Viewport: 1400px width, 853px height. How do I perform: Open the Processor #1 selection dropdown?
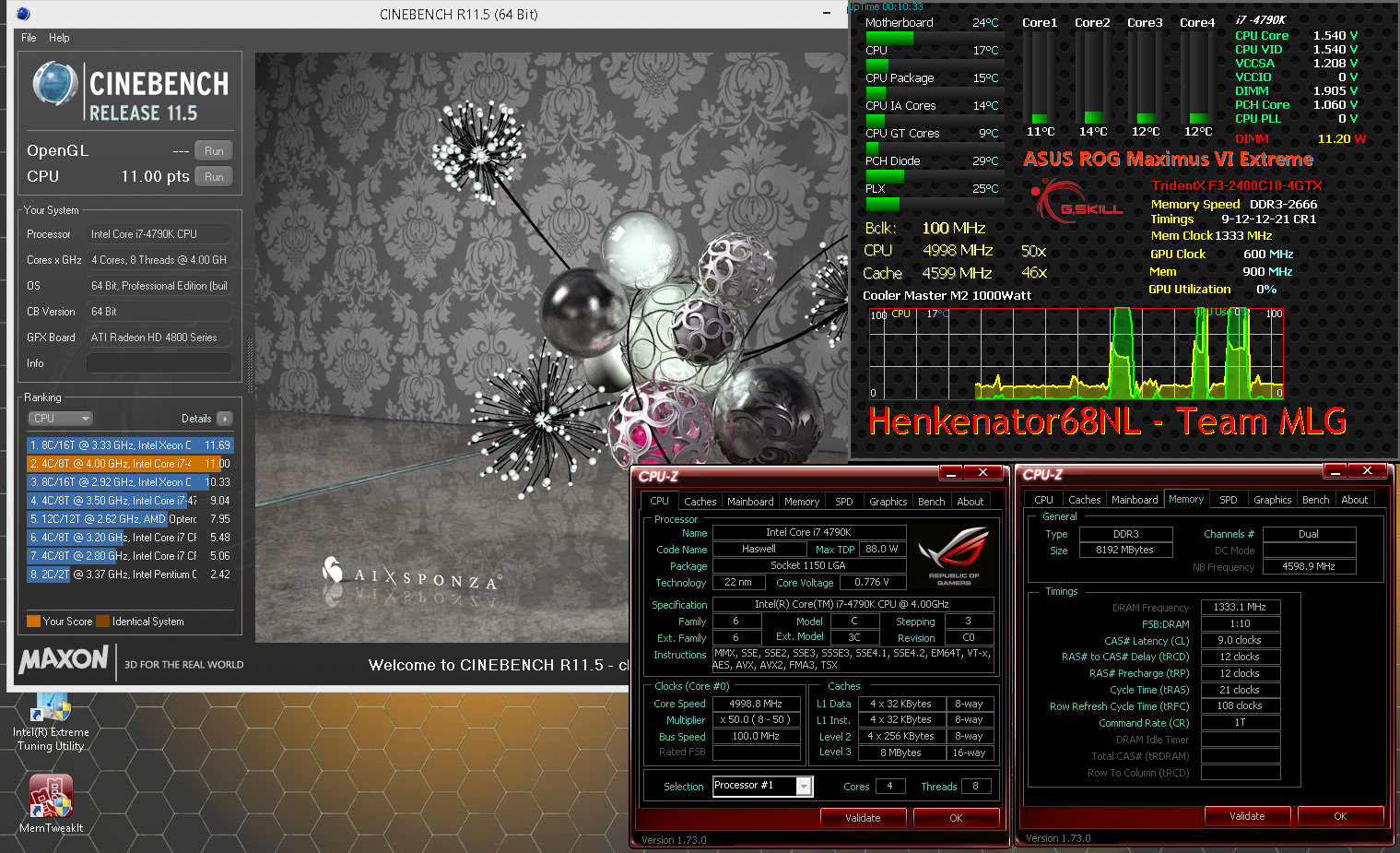[x=763, y=786]
